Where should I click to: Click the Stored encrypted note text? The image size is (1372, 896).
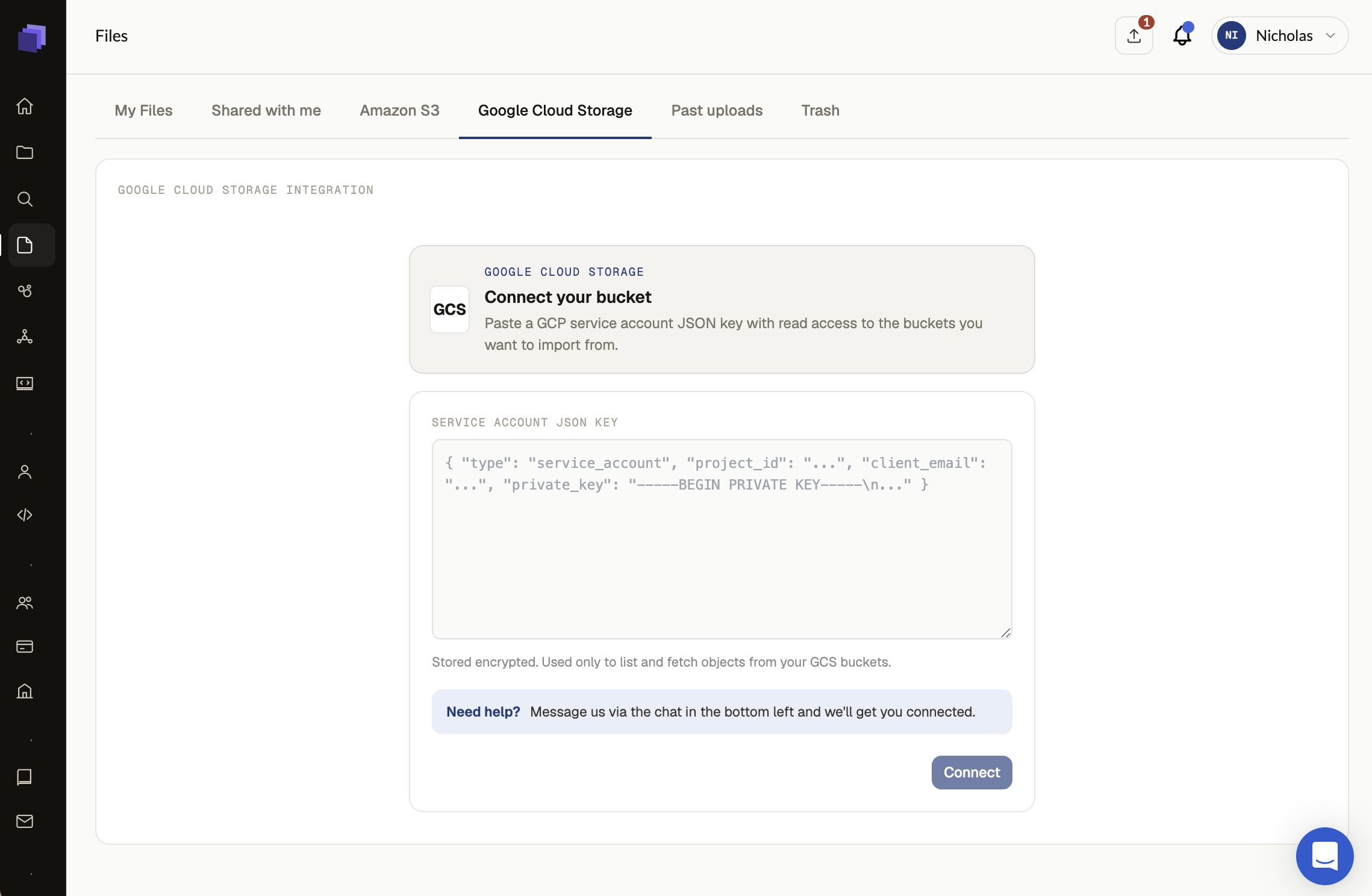point(661,662)
